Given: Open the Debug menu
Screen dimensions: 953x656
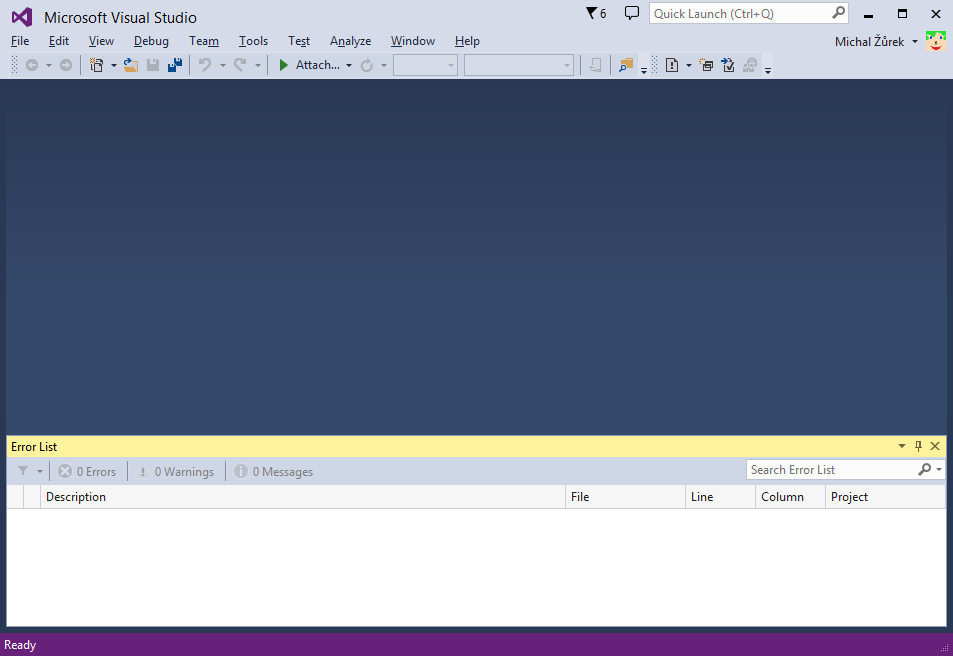Looking at the screenshot, I should point(151,41).
